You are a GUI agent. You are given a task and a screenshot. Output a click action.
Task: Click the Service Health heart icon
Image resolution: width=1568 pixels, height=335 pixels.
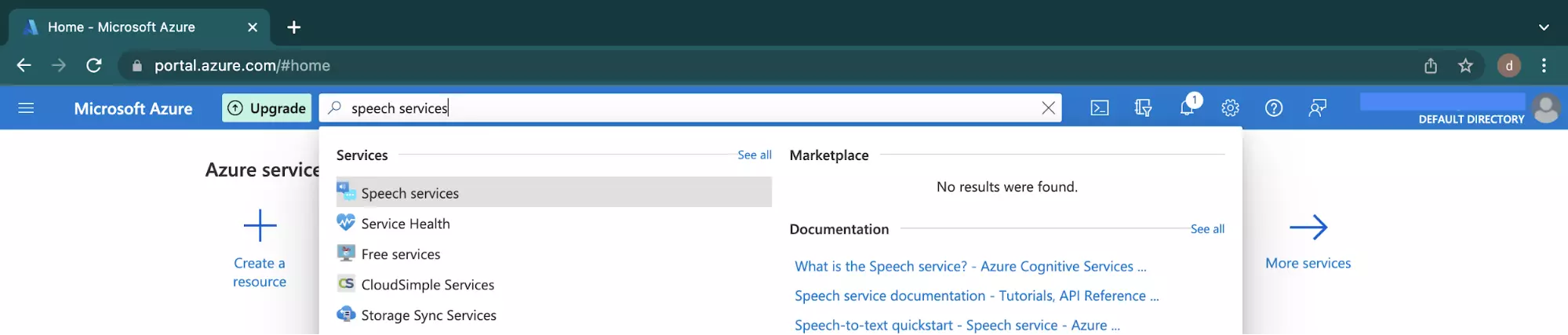tap(346, 223)
